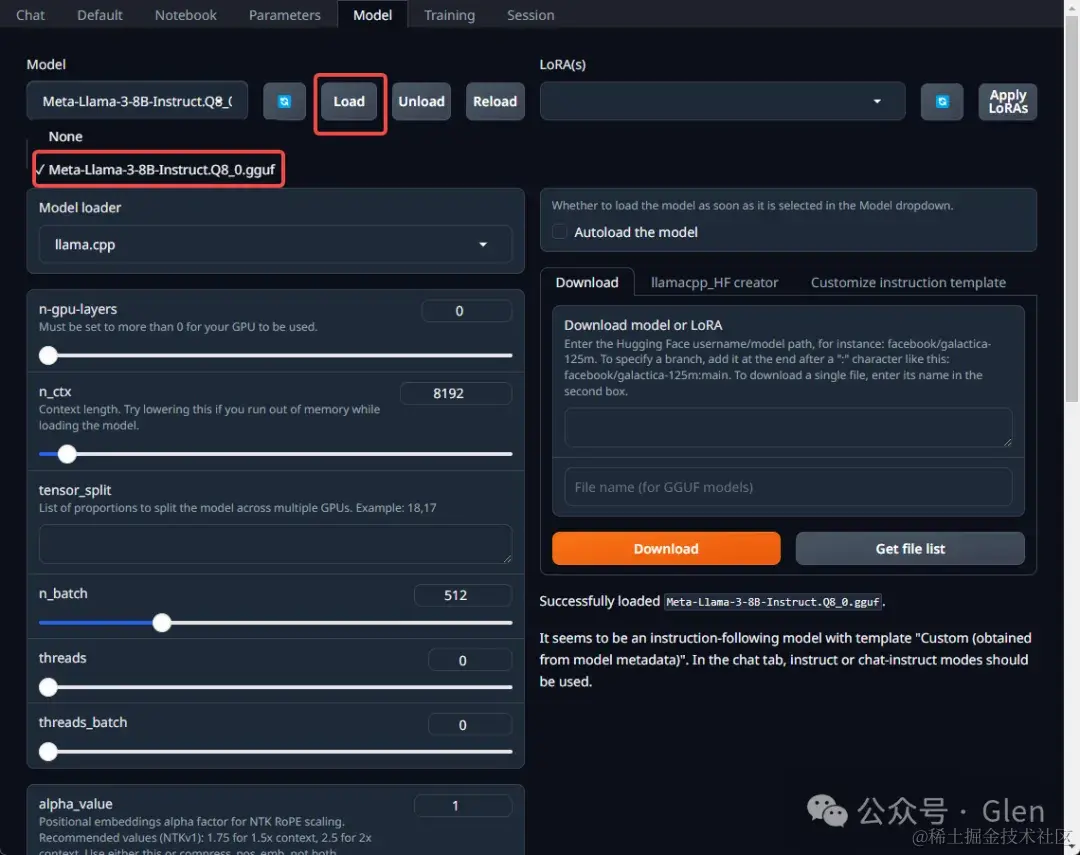Click the Reload model button
Screen dimensions: 1080x855
coord(495,101)
